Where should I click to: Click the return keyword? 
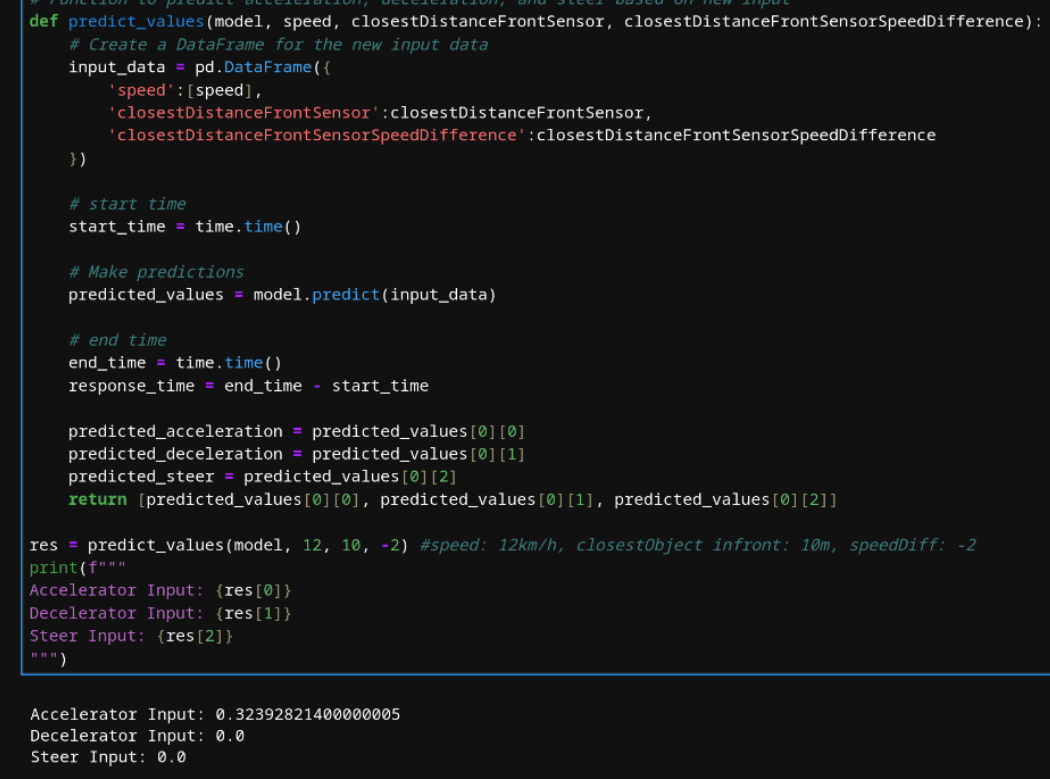[x=97, y=499]
